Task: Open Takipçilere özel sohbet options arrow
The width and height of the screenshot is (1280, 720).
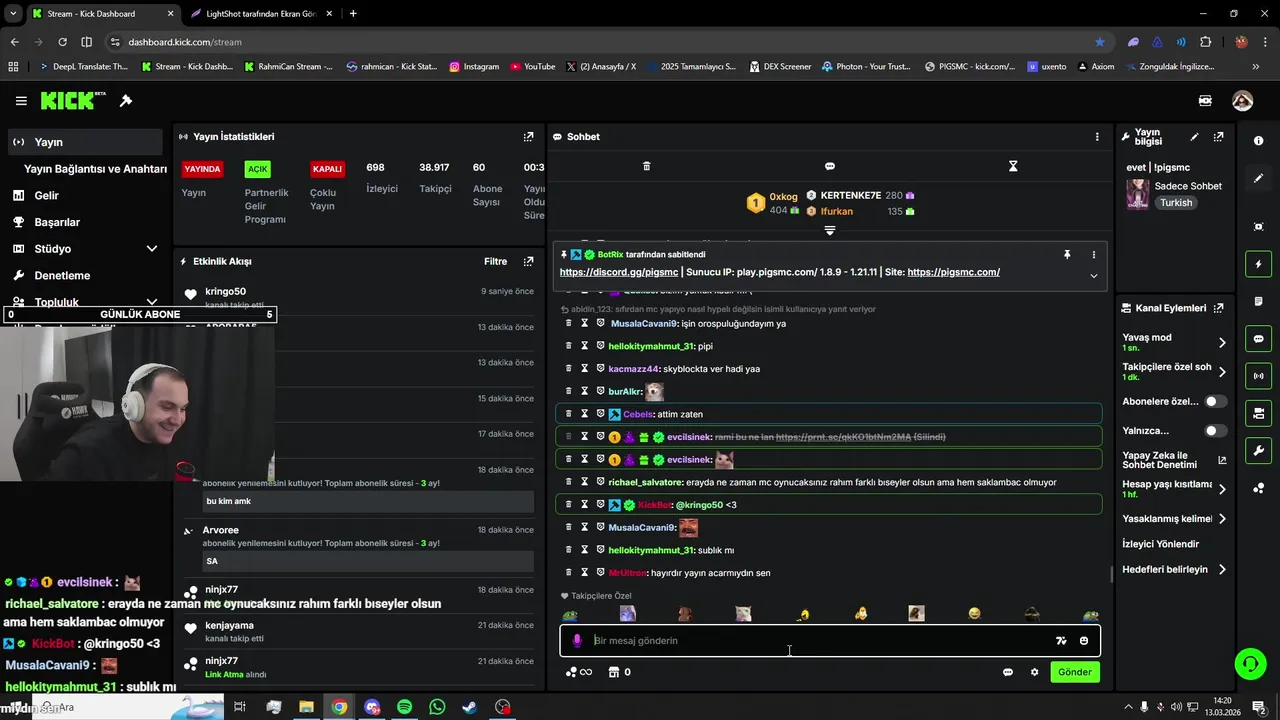Action: tap(1222, 372)
